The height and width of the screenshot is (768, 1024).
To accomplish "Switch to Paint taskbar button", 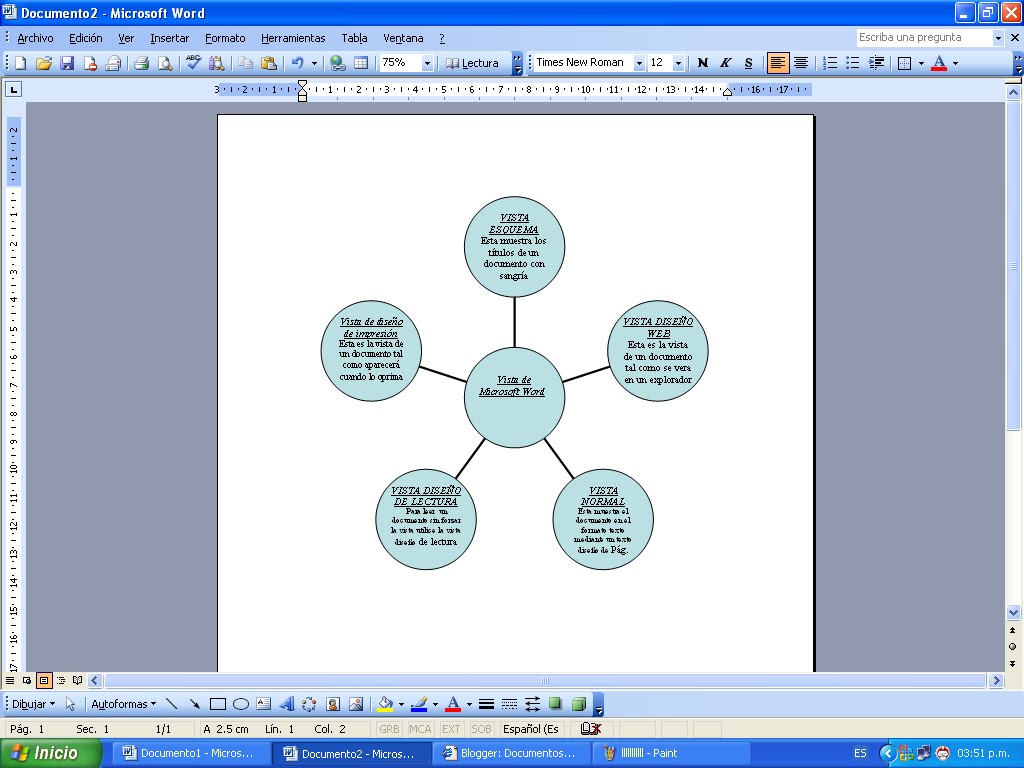I will pyautogui.click(x=671, y=753).
